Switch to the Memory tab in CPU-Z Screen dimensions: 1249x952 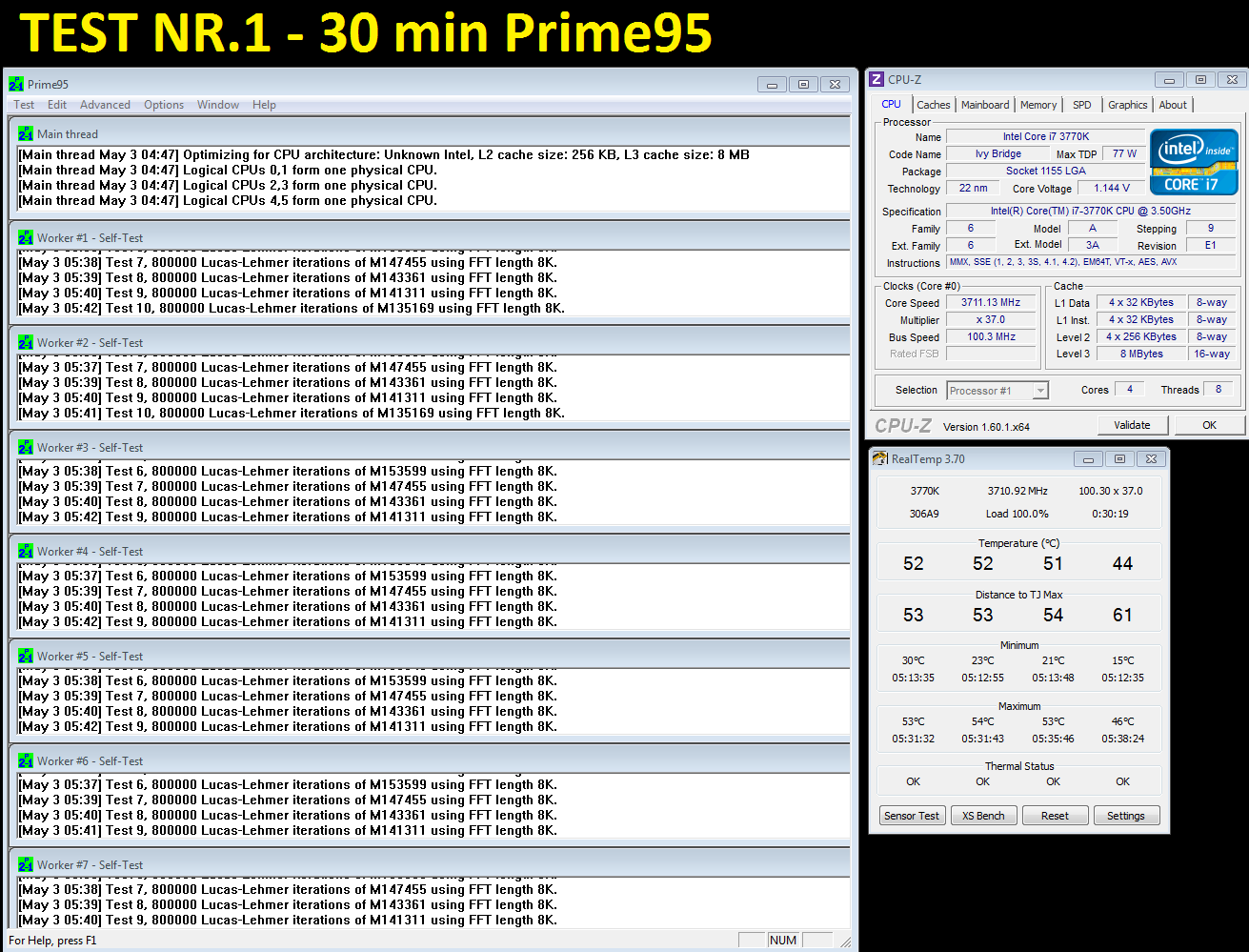tap(1038, 105)
